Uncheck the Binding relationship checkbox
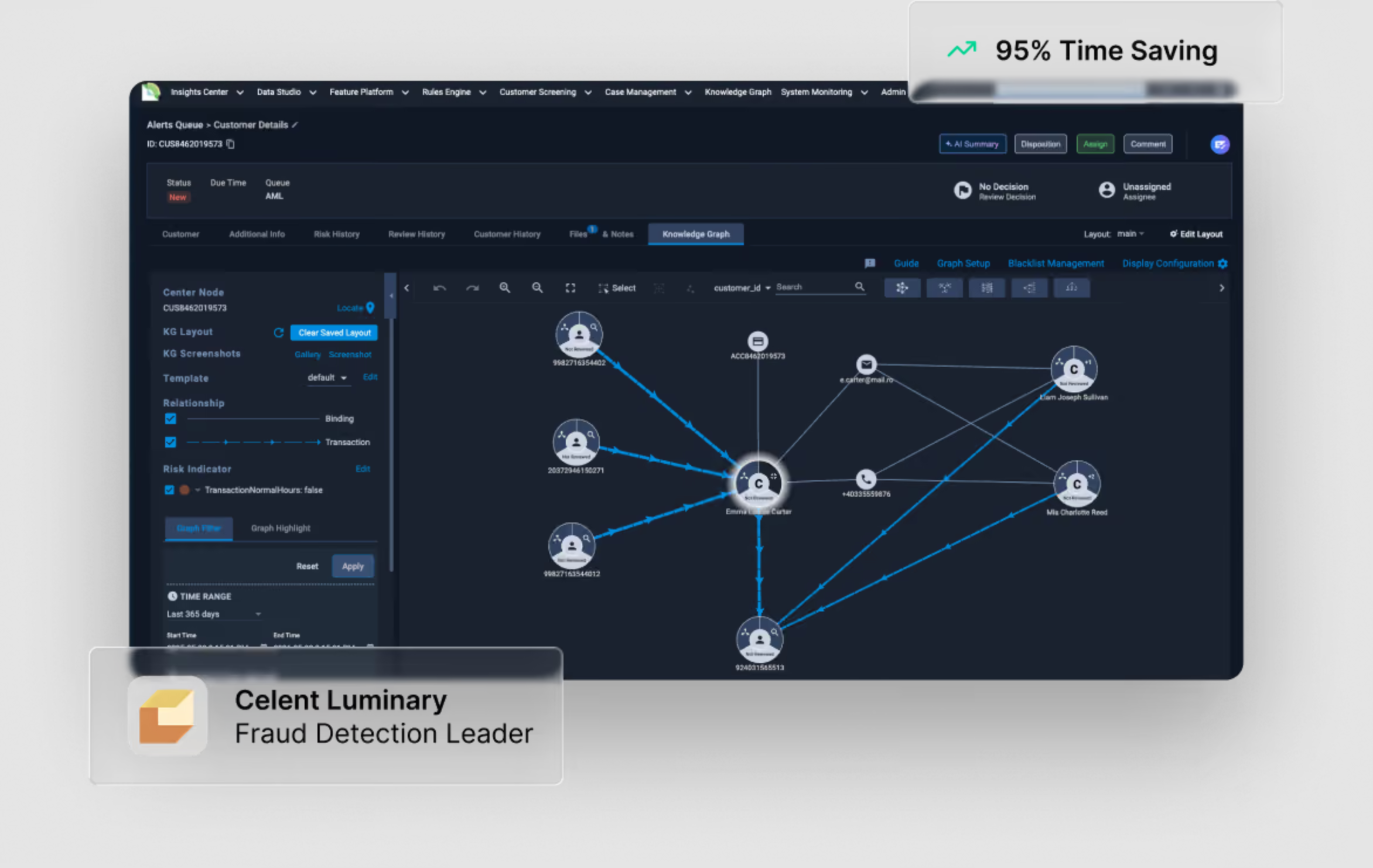Viewport: 1373px width, 868px height. pos(171,418)
